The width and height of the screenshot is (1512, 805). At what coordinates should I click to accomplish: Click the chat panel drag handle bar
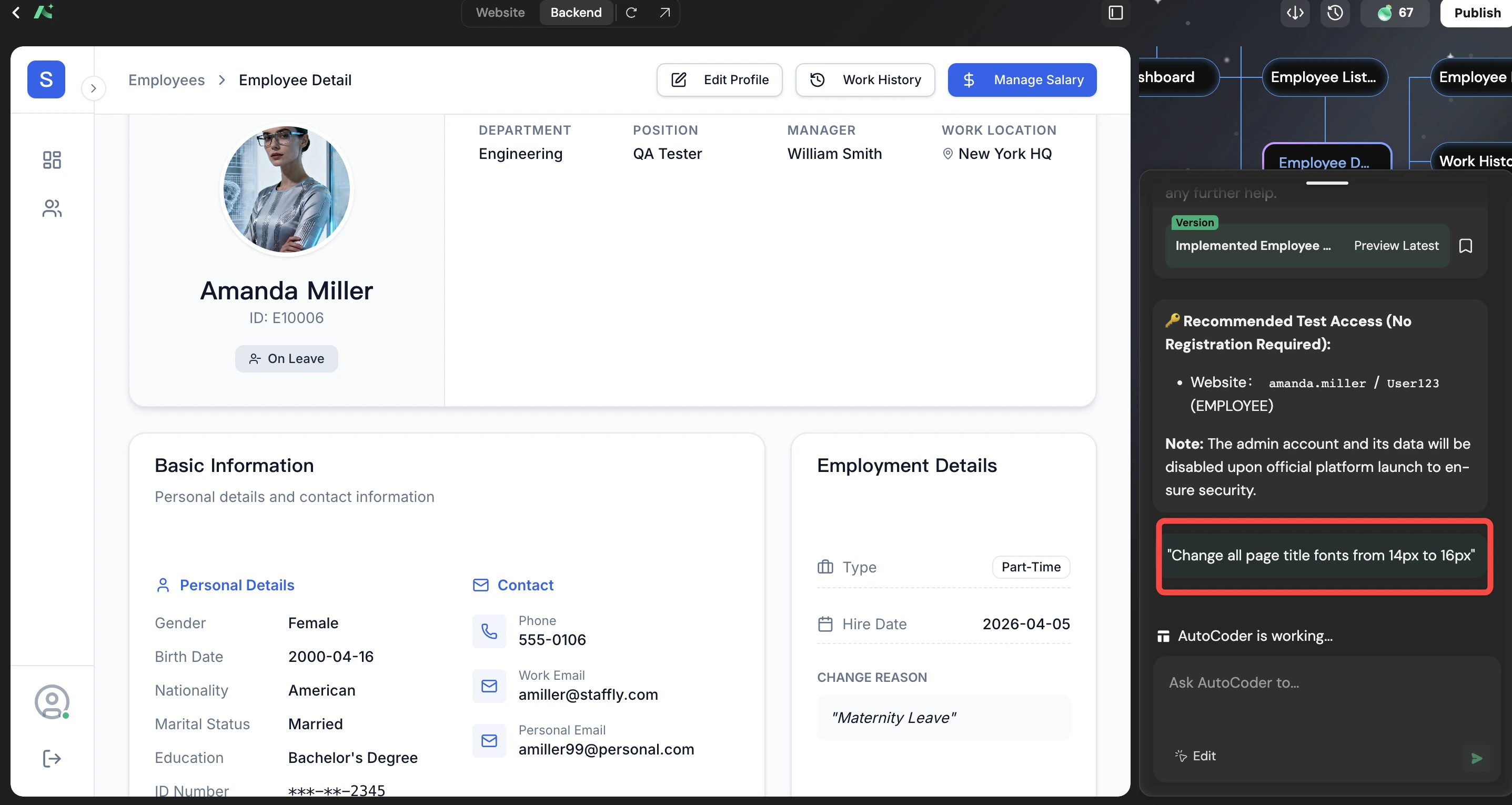pyautogui.click(x=1327, y=183)
